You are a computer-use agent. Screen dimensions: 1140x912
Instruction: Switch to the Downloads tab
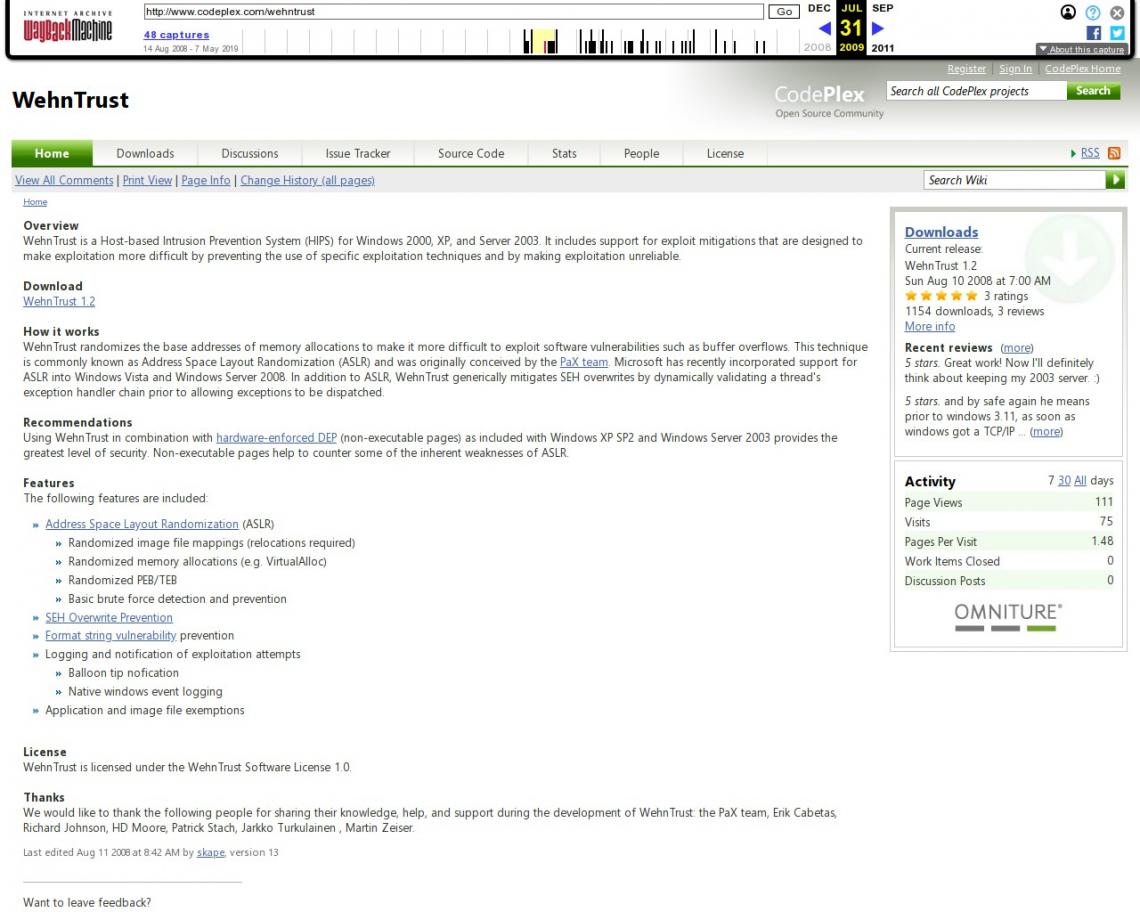[x=145, y=153]
